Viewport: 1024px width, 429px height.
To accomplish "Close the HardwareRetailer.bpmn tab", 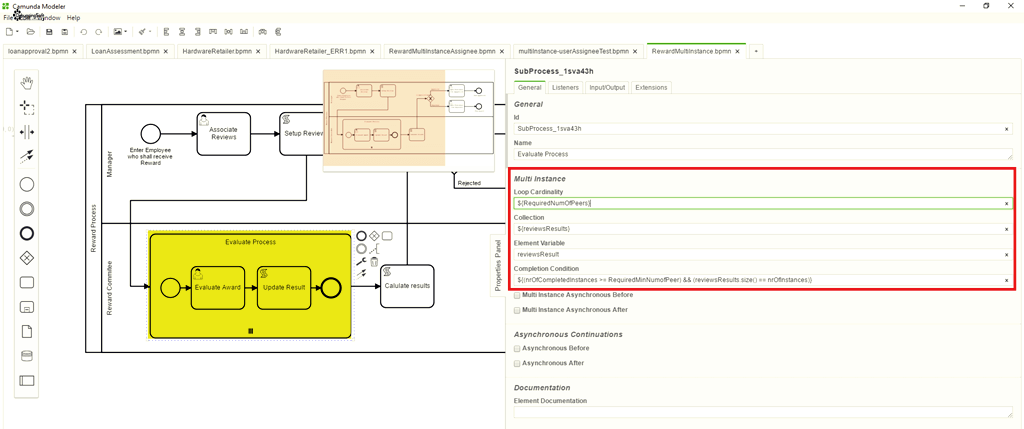I will (258, 50).
